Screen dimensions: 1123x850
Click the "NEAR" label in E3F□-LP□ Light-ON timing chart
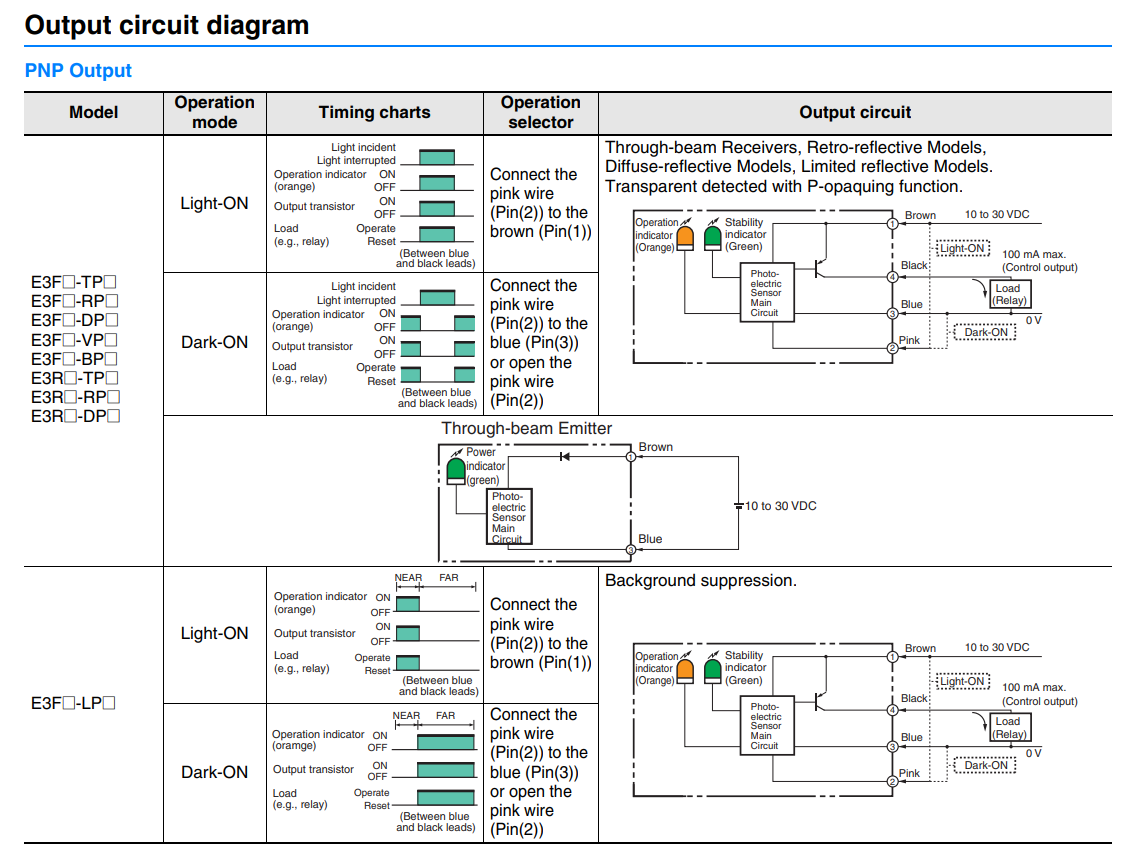408,578
